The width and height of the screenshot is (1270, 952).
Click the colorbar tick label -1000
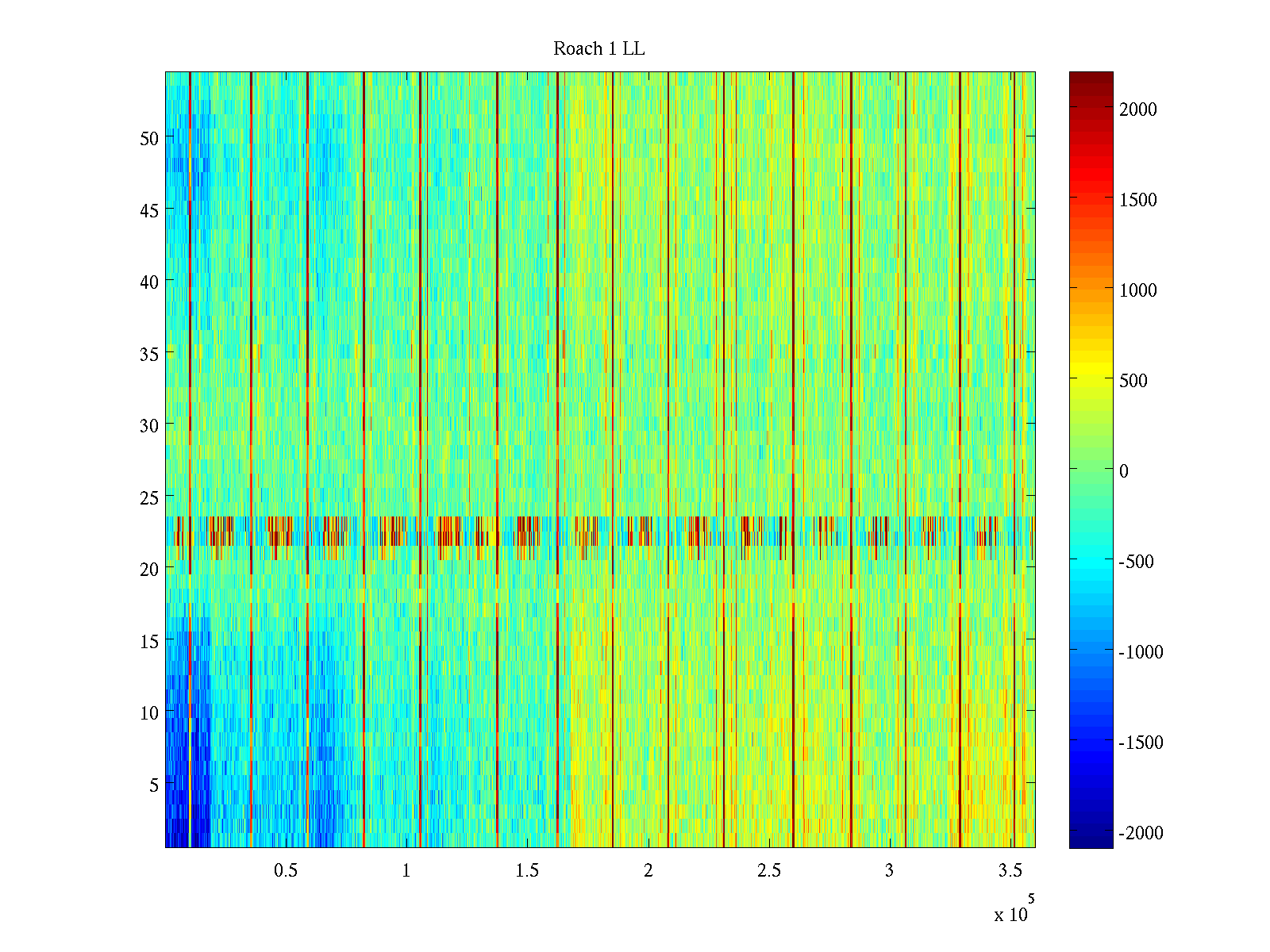point(1141,652)
